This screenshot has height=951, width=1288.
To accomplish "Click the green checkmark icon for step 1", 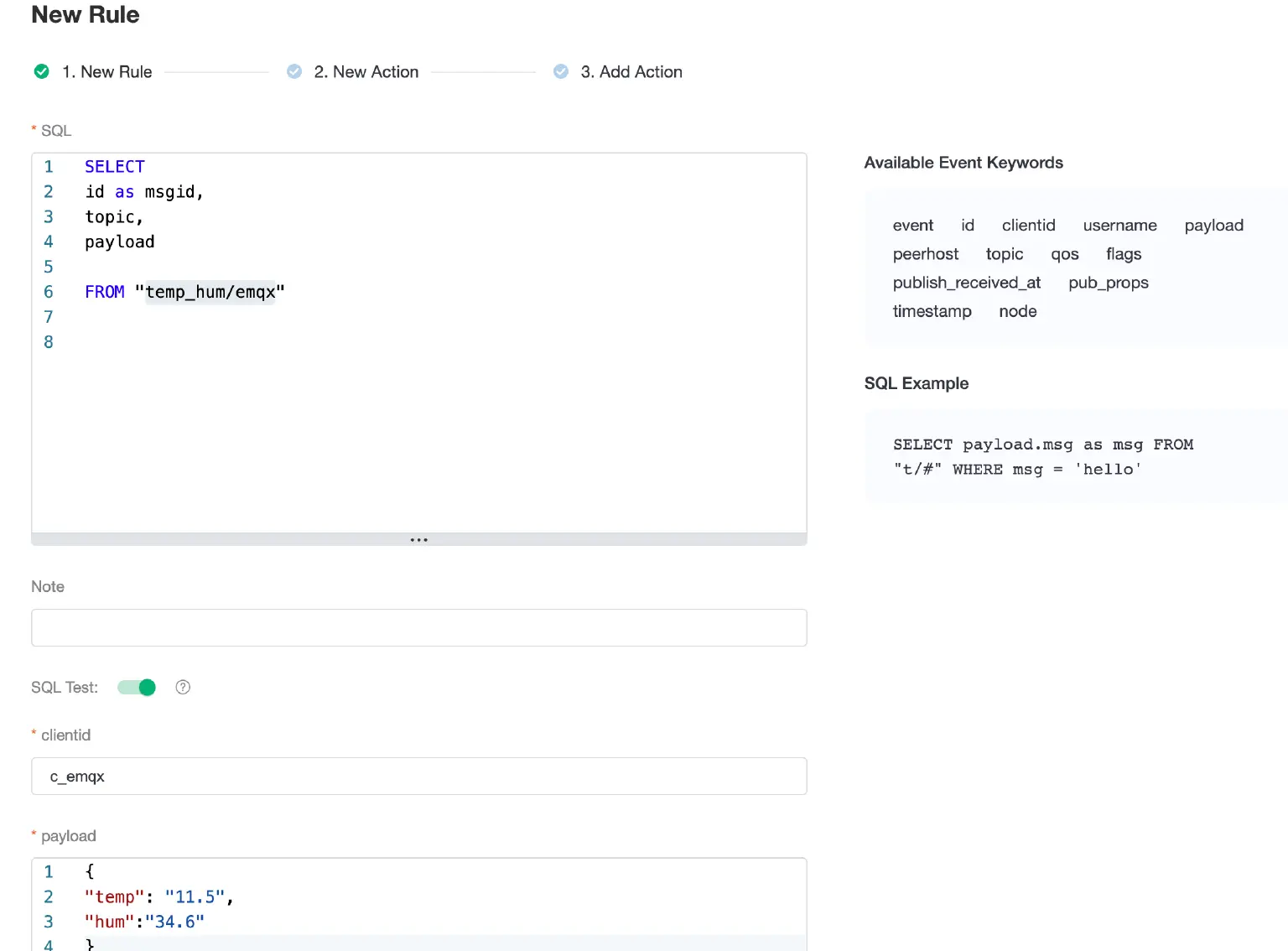I will point(41,72).
